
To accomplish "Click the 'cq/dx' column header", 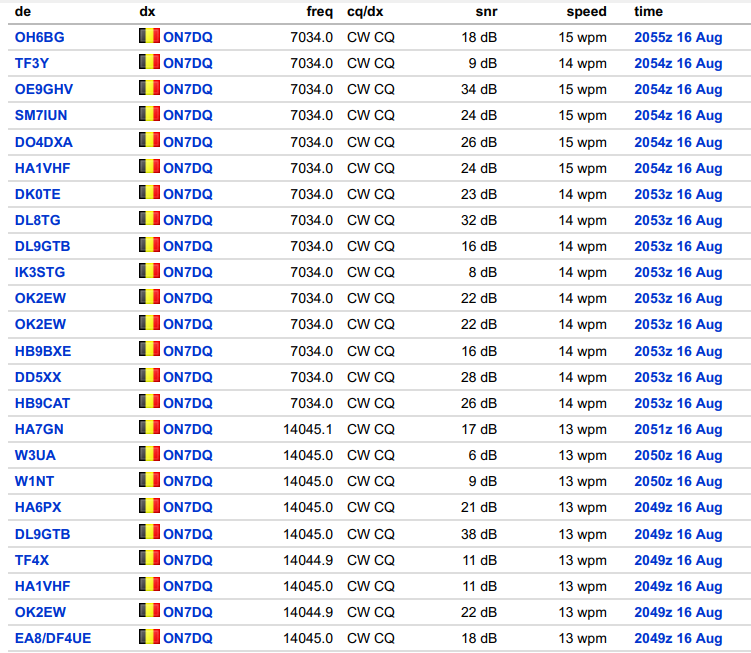I will click(365, 11).
